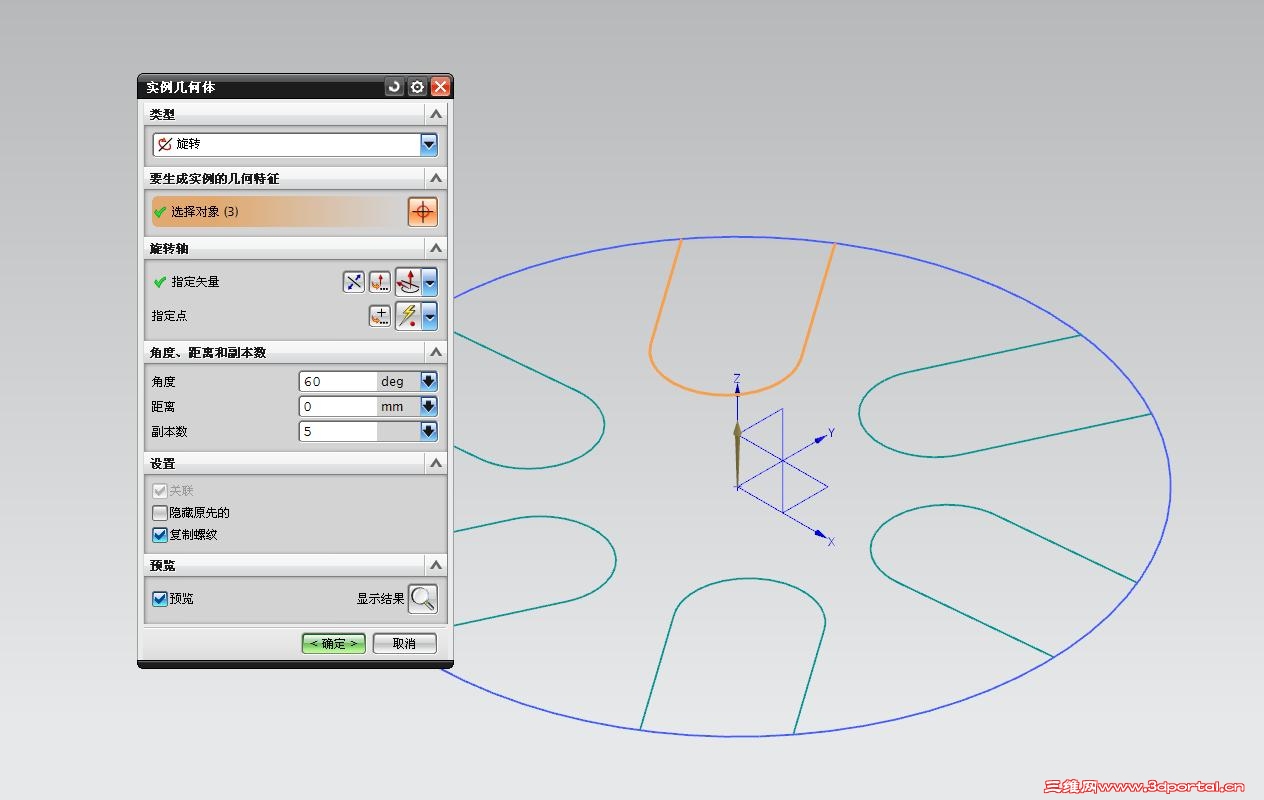Collapse the 预览 section header
Viewport: 1264px width, 800px height.
(x=435, y=565)
